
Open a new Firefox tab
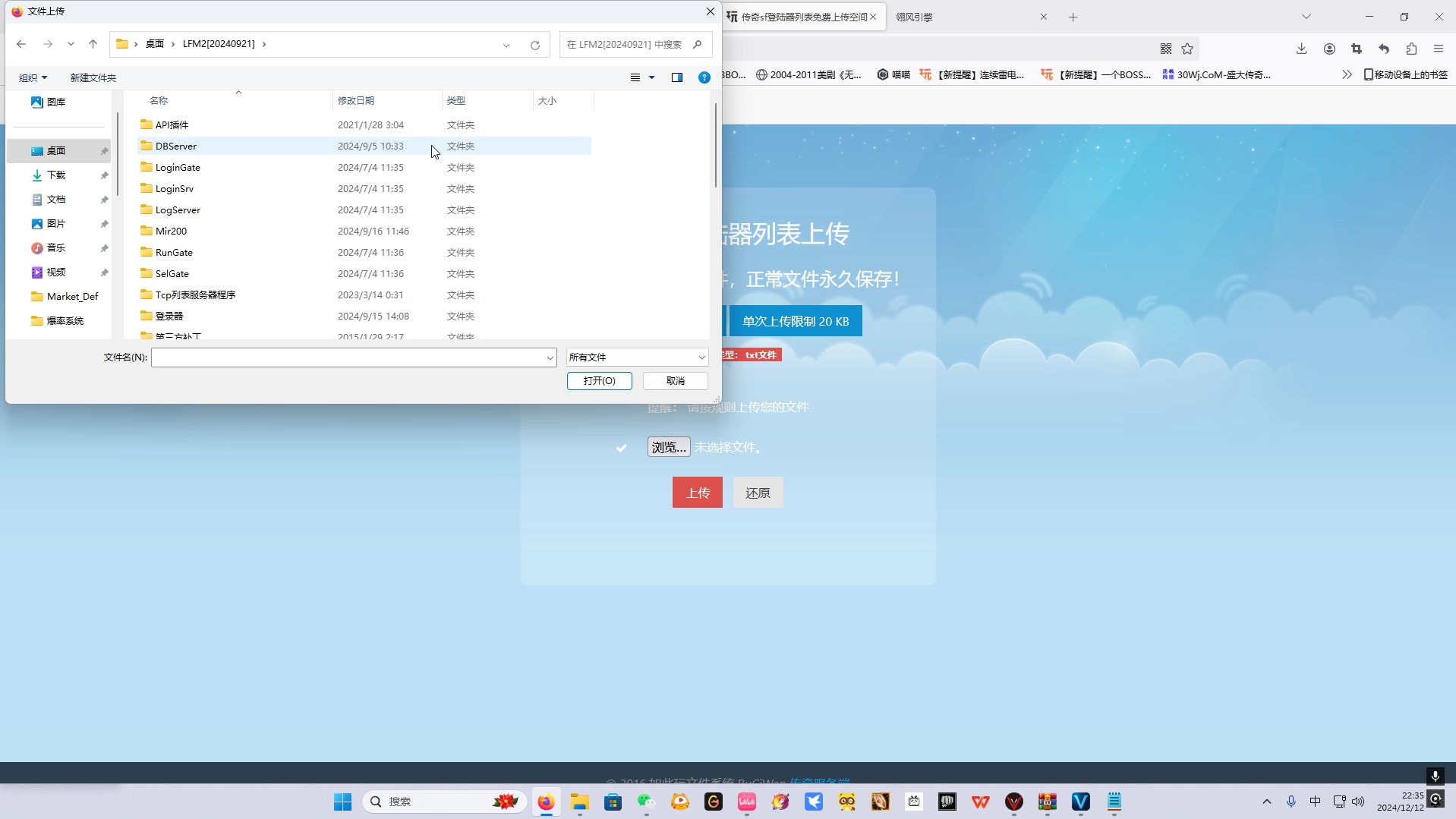1073,17
